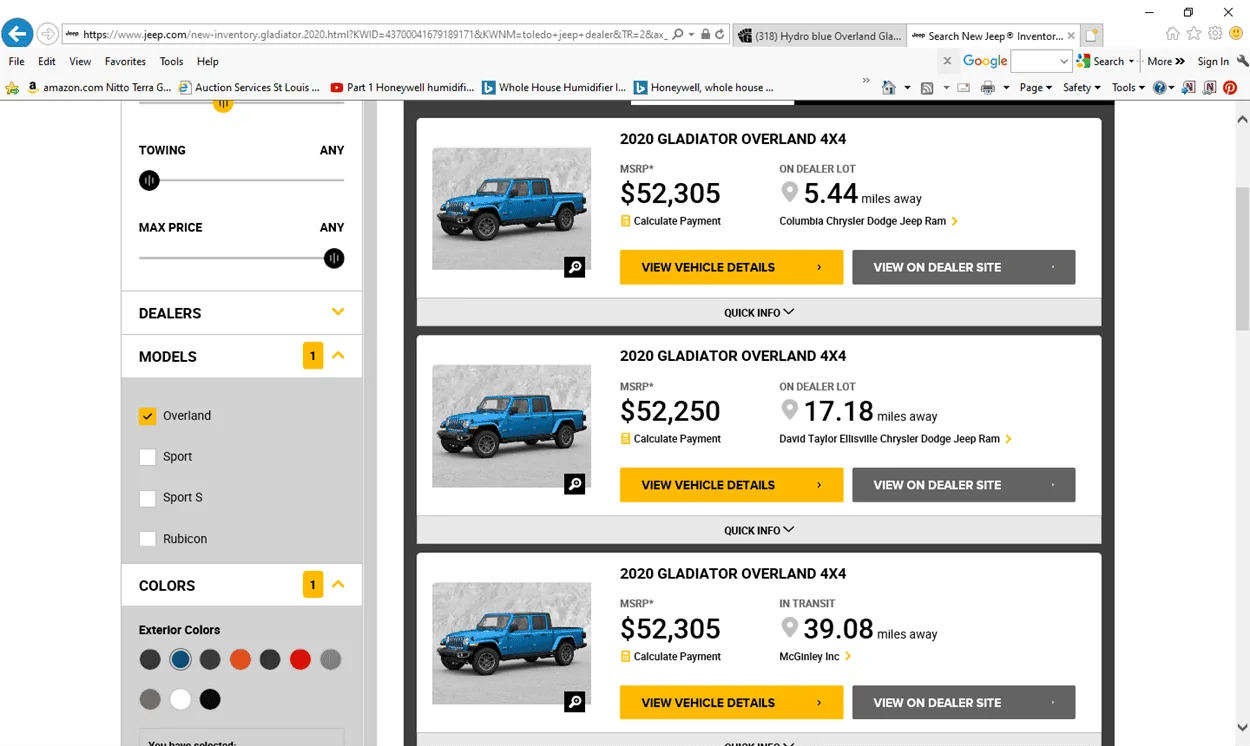Screen dimensions: 1250x746
Task: Open the browser settings gear icon
Action: coord(1215,34)
